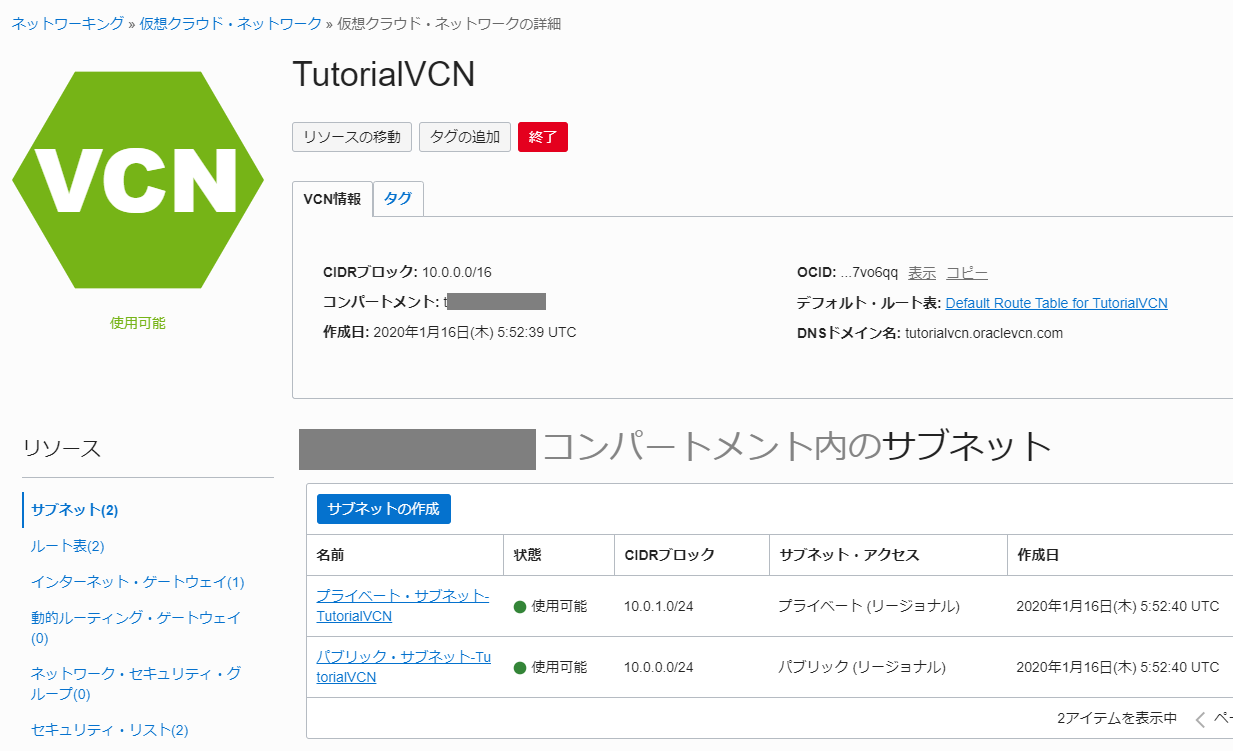Switch to the タグ tab
1233x751 pixels.
(x=398, y=199)
